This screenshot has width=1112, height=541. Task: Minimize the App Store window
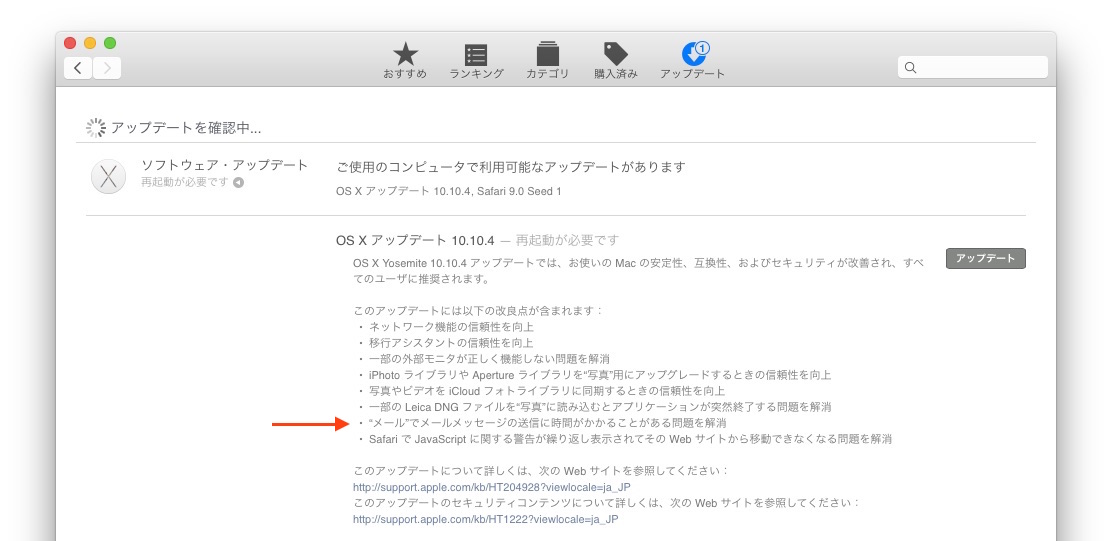coord(90,43)
